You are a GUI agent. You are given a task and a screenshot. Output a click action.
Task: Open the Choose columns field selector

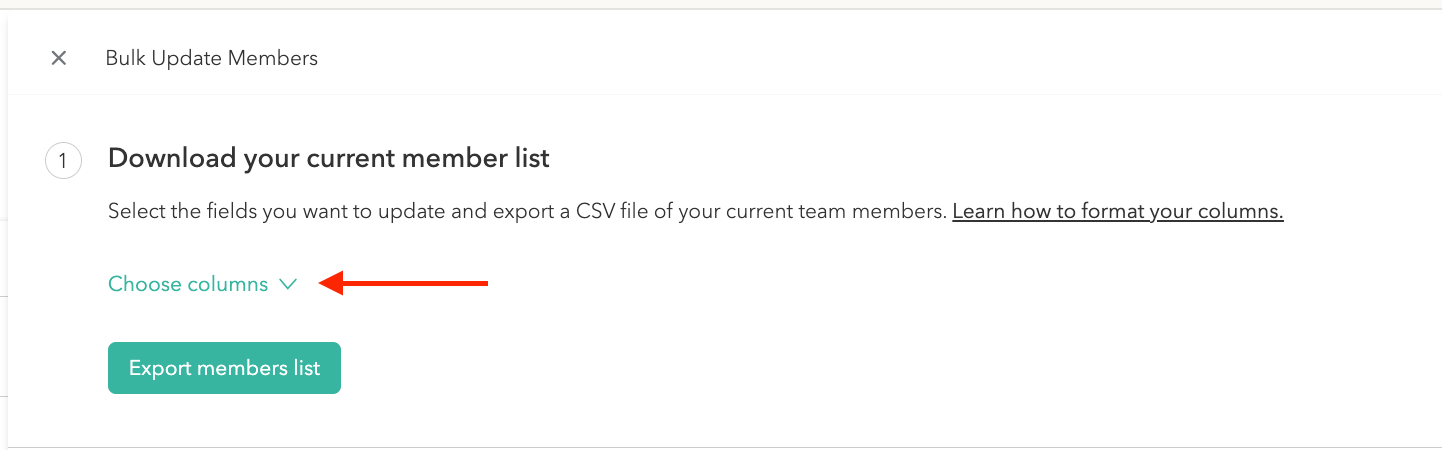[203, 284]
